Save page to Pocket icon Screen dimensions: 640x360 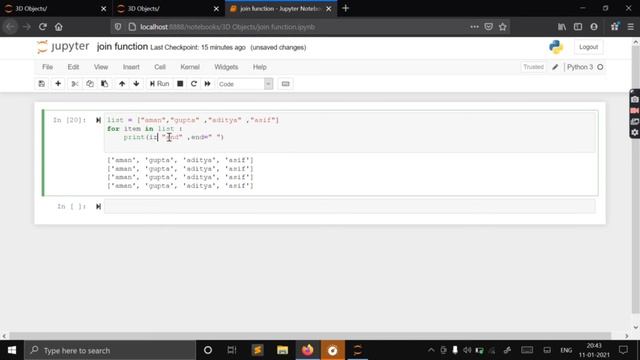pyautogui.click(x=488, y=27)
